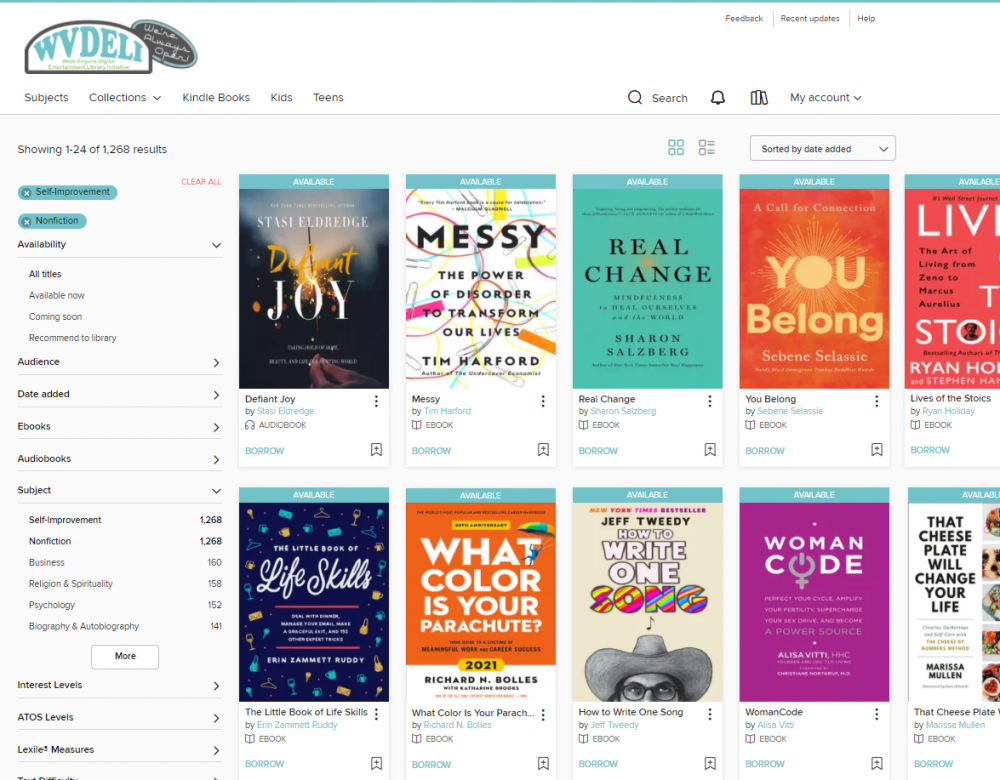Open the WomanCode book cover

(x=814, y=602)
